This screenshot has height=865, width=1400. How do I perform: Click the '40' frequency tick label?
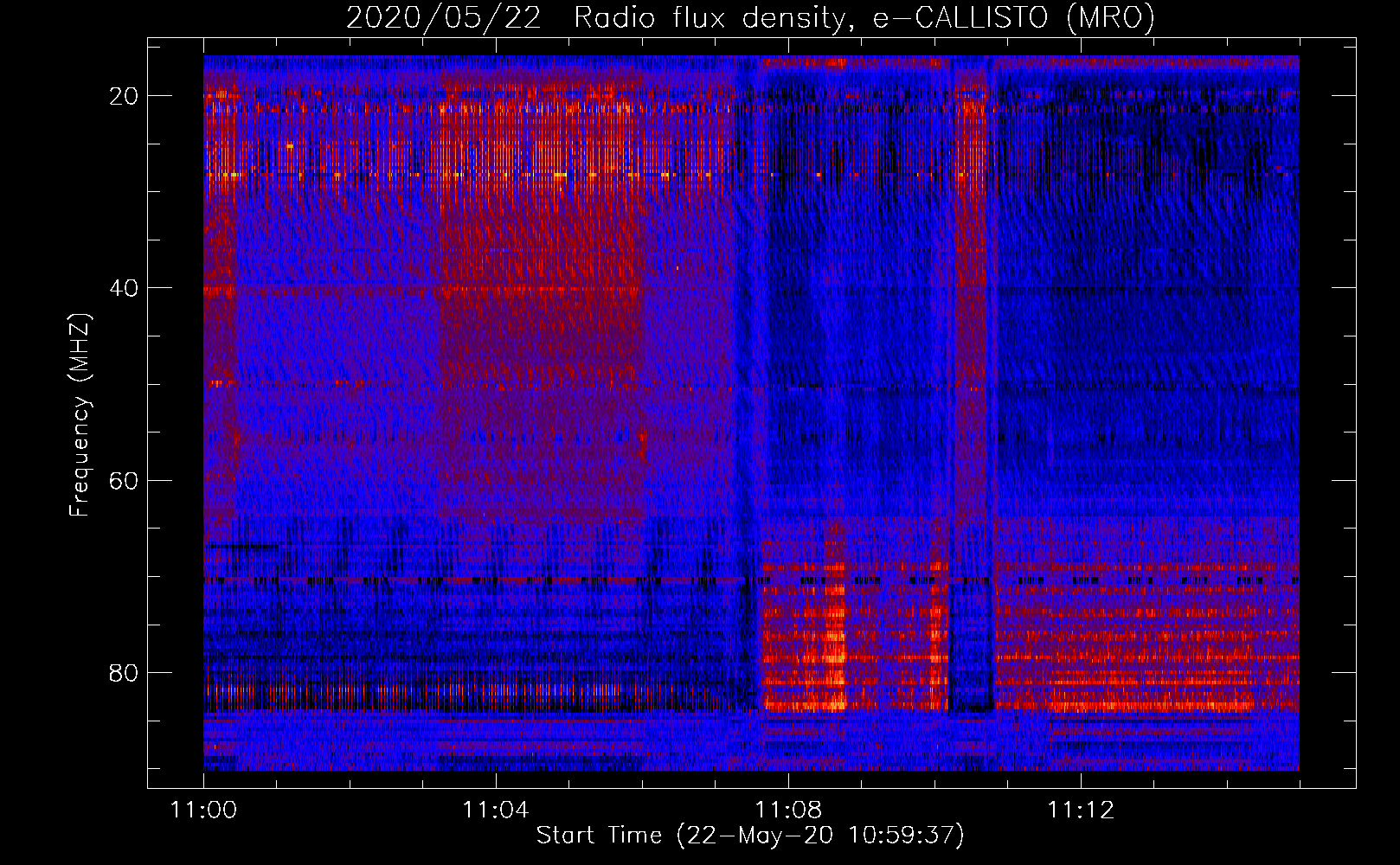point(124,288)
